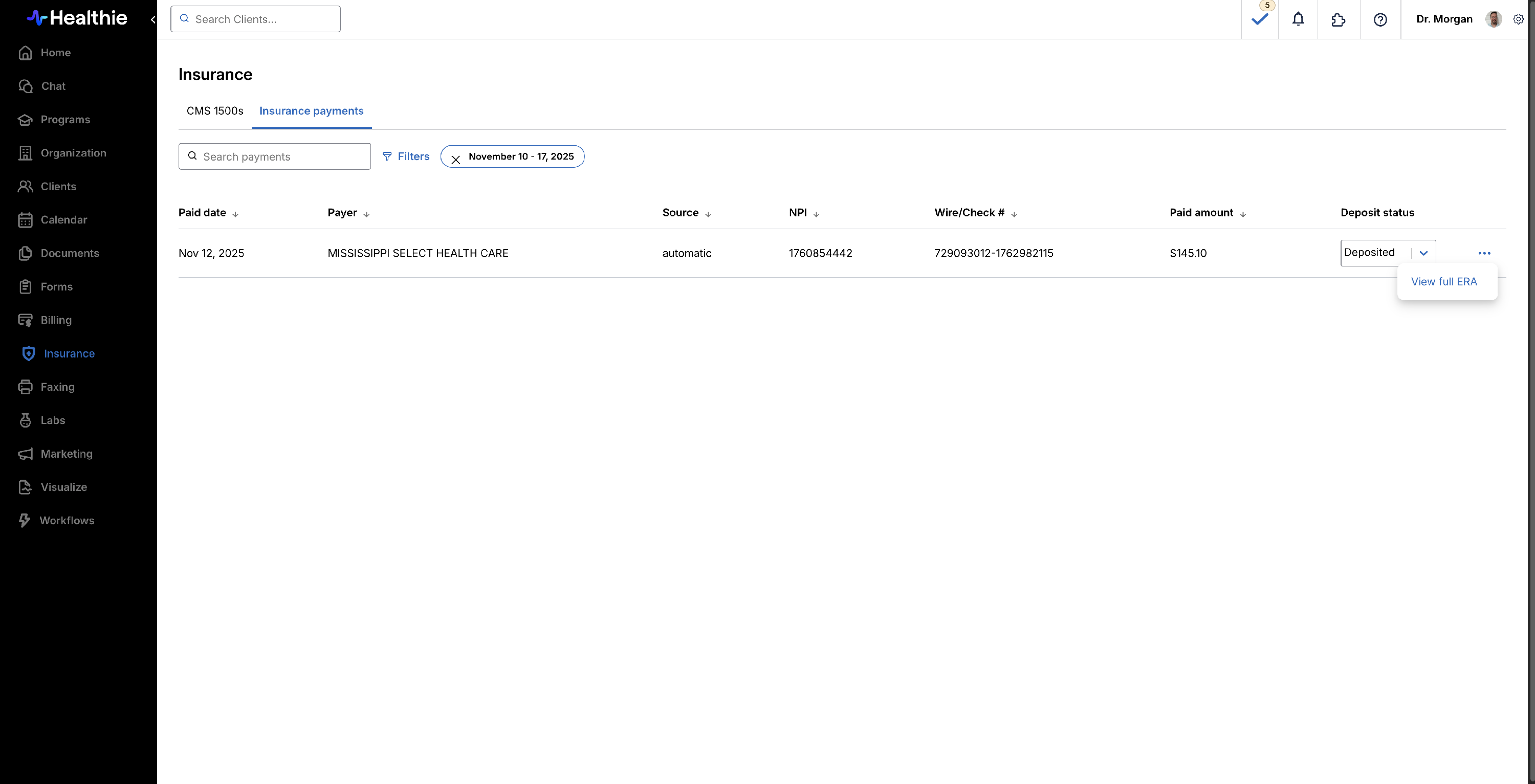
Task: Remove the November 10 - 17 date filter
Action: tap(456, 159)
